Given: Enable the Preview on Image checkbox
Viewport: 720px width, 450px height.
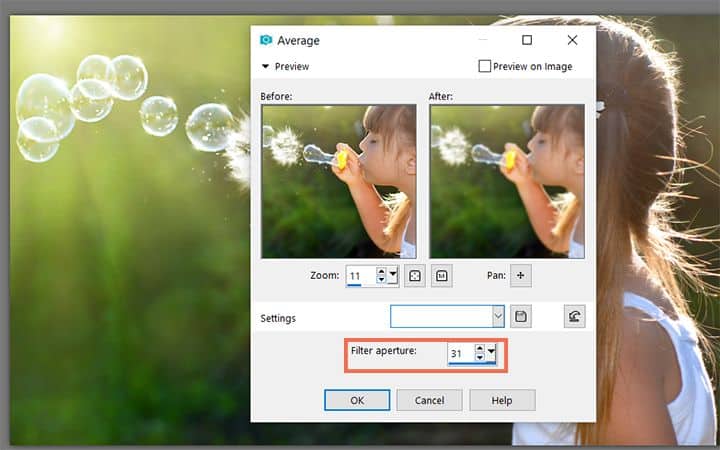Looking at the screenshot, I should point(484,66).
